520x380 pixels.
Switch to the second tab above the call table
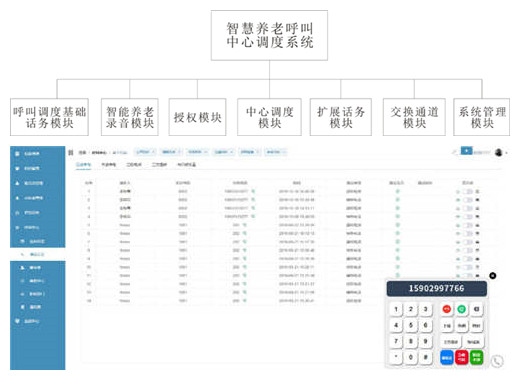coord(109,165)
